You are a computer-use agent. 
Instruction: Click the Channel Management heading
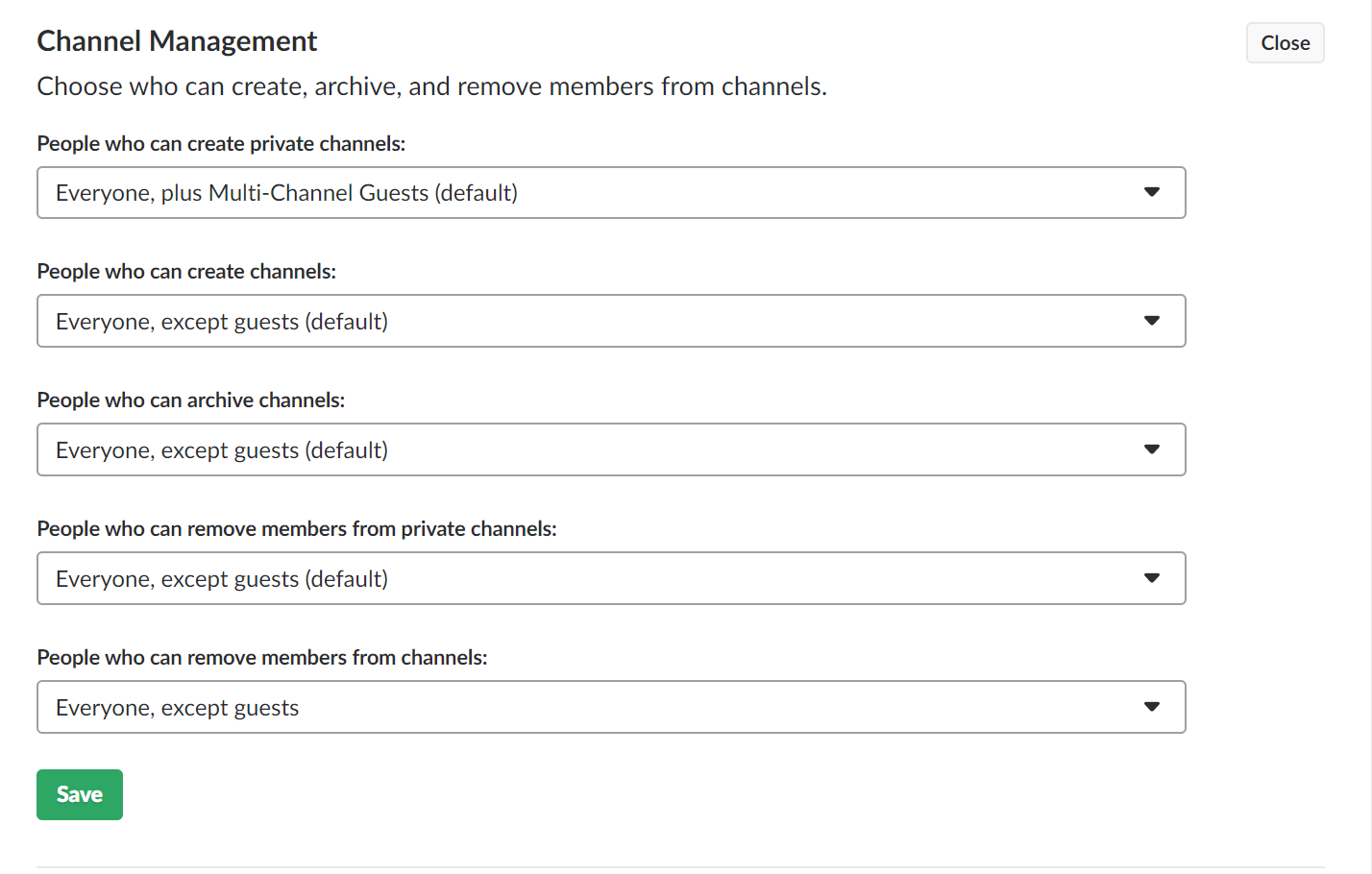point(177,41)
